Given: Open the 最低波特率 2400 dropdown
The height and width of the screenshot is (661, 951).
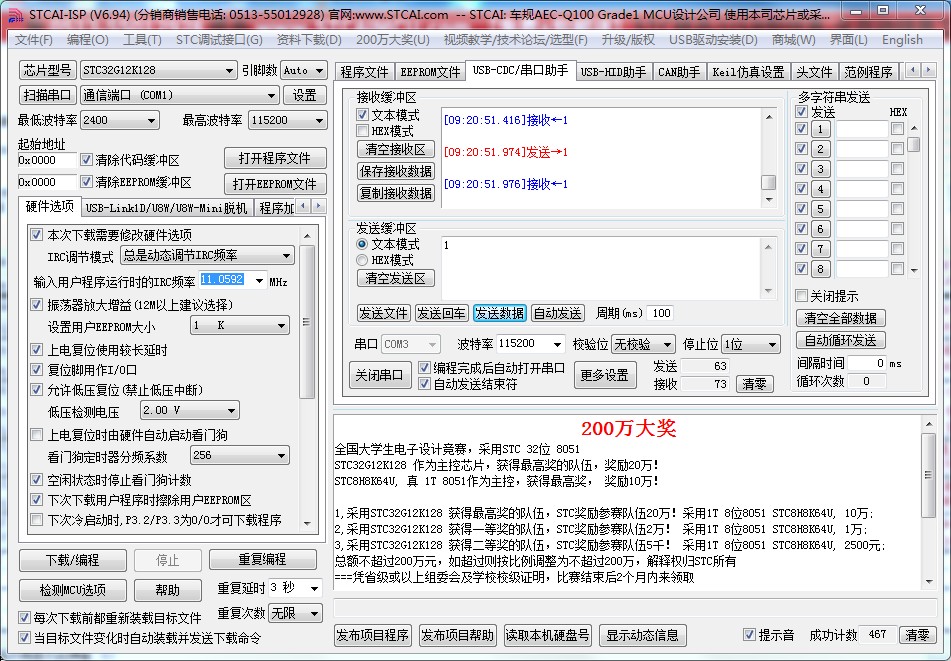Looking at the screenshot, I should (x=151, y=121).
